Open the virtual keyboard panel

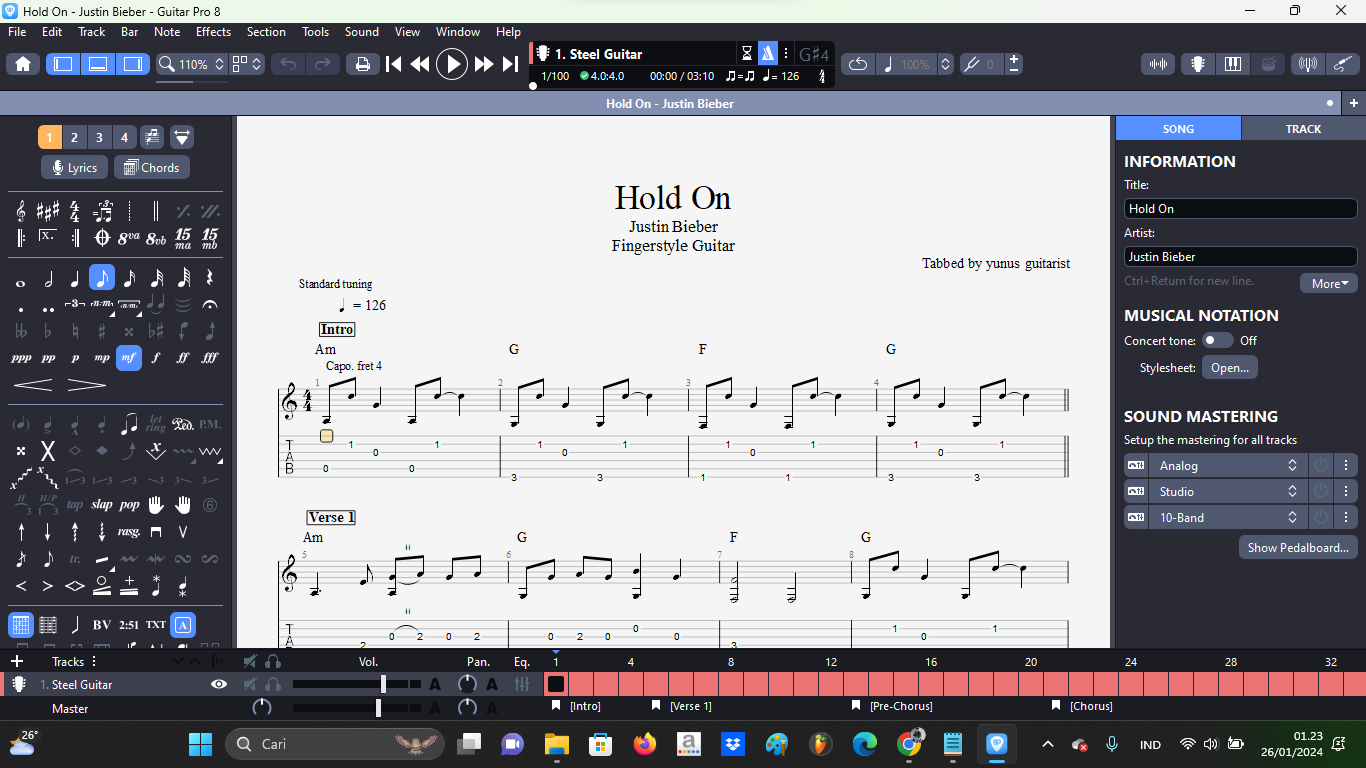click(1232, 64)
